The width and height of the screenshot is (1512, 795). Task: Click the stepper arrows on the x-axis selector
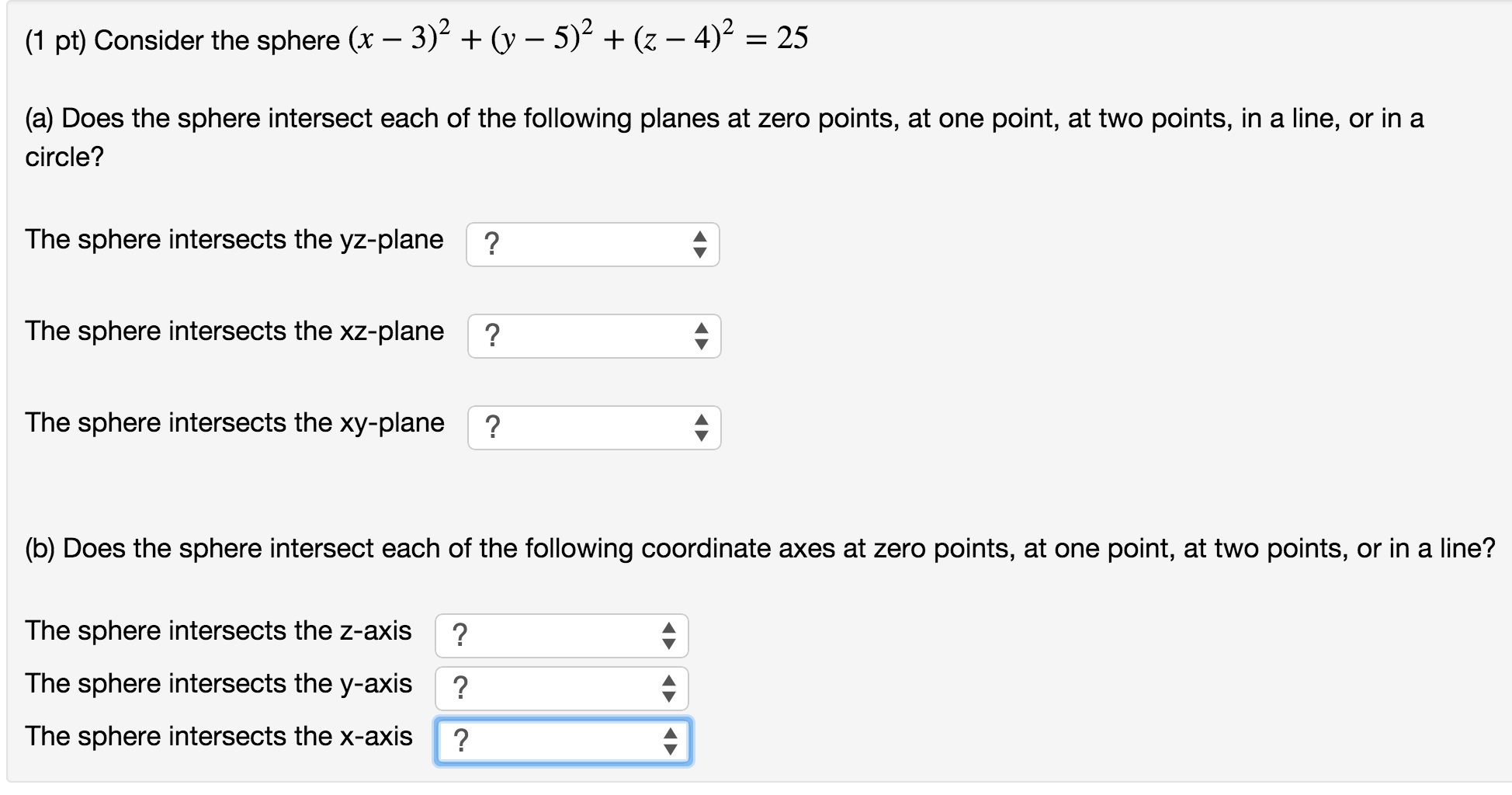coord(669,741)
